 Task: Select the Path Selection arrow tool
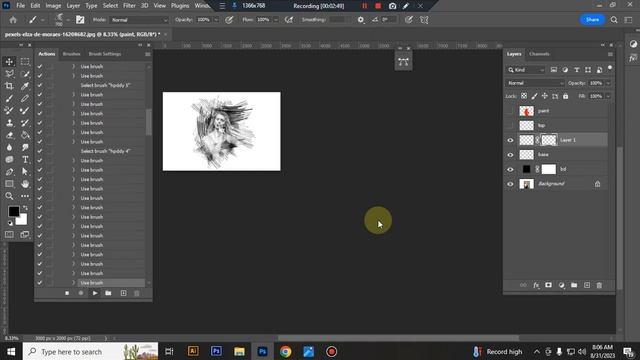[x=25, y=172]
